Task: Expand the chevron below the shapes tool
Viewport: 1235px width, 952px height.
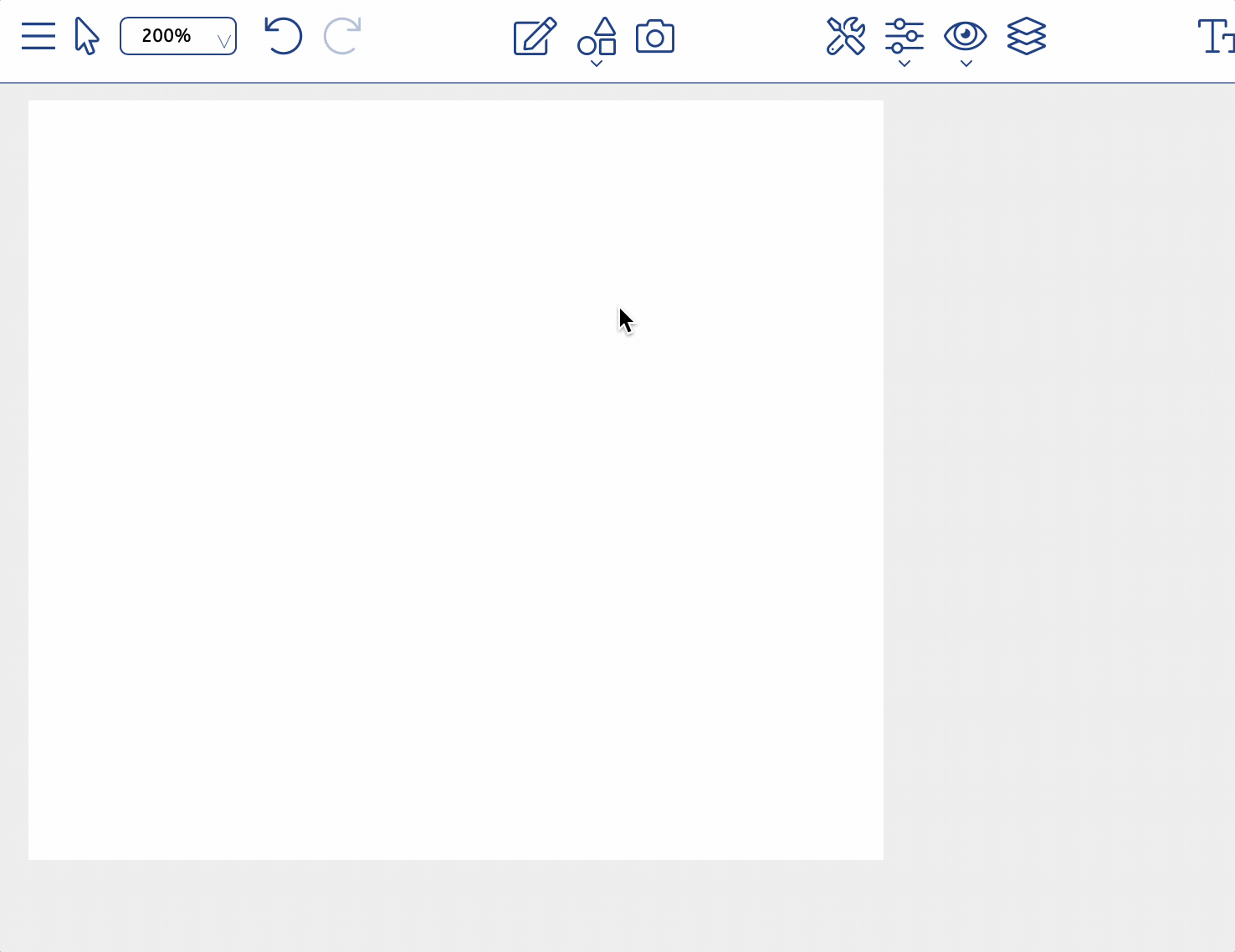Action: [x=597, y=64]
